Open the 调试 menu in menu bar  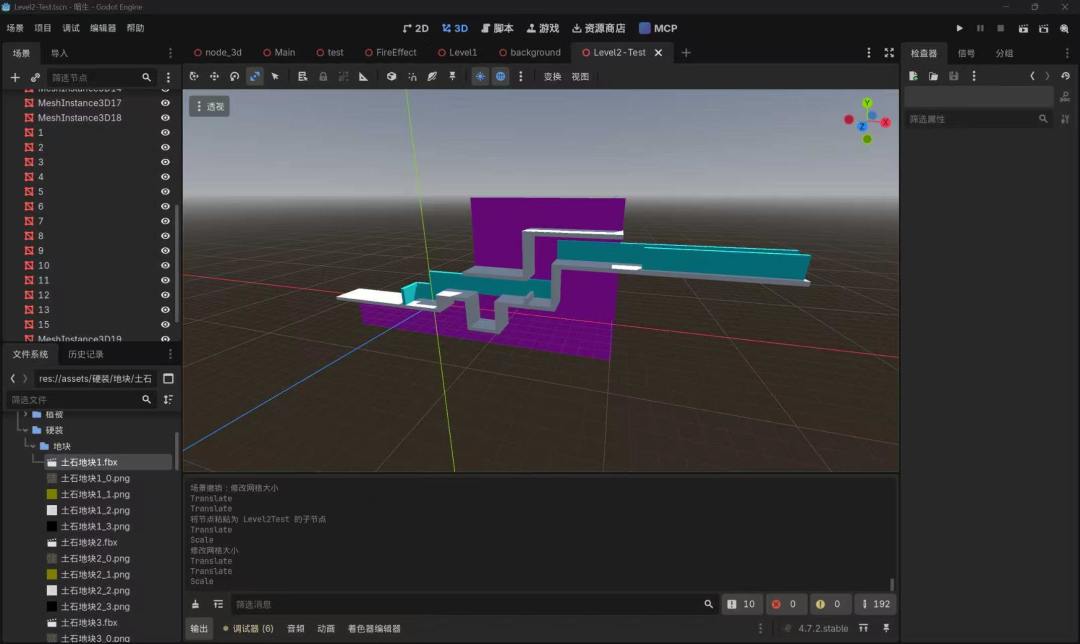[x=71, y=28]
